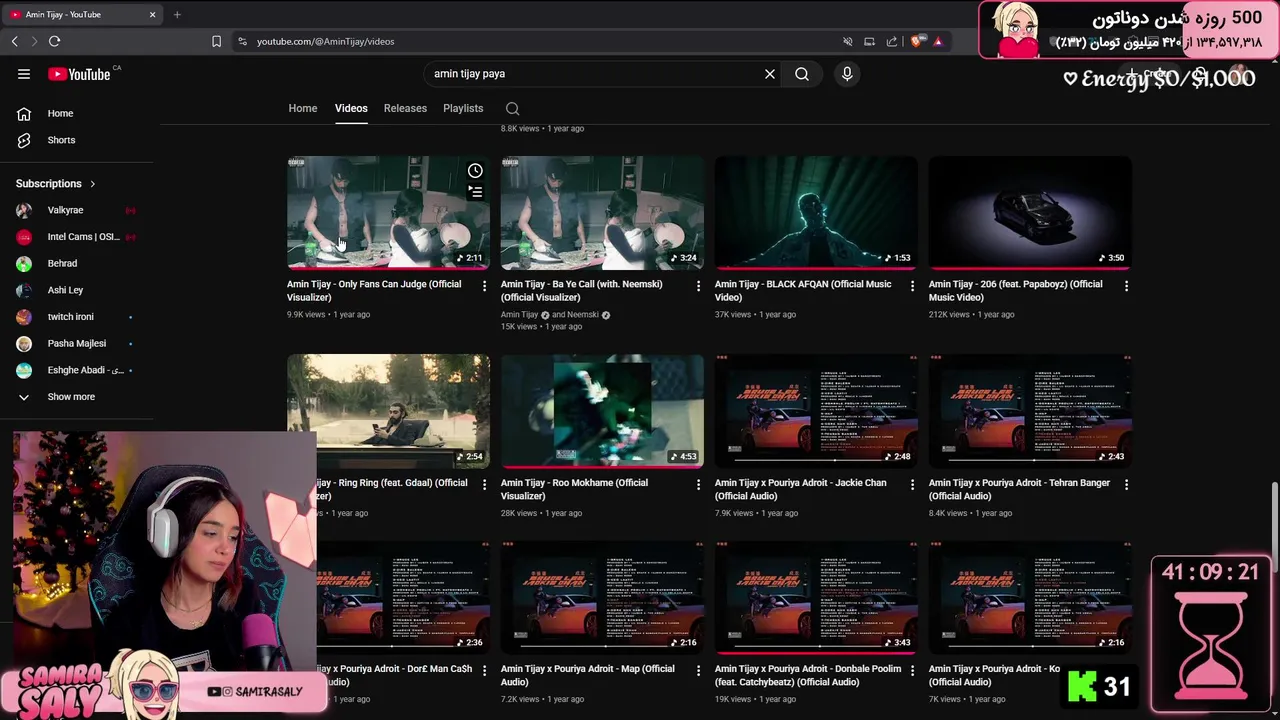
Task: Play Ring Ring thumbnail with 2:54 duration
Action: 388,411
